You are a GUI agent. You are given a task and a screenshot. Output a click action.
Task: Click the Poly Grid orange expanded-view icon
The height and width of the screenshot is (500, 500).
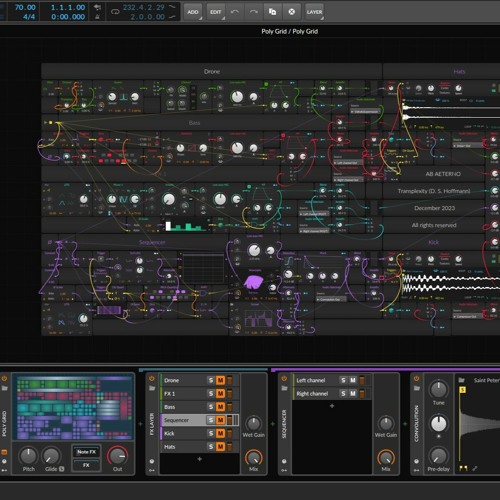(x=4, y=452)
